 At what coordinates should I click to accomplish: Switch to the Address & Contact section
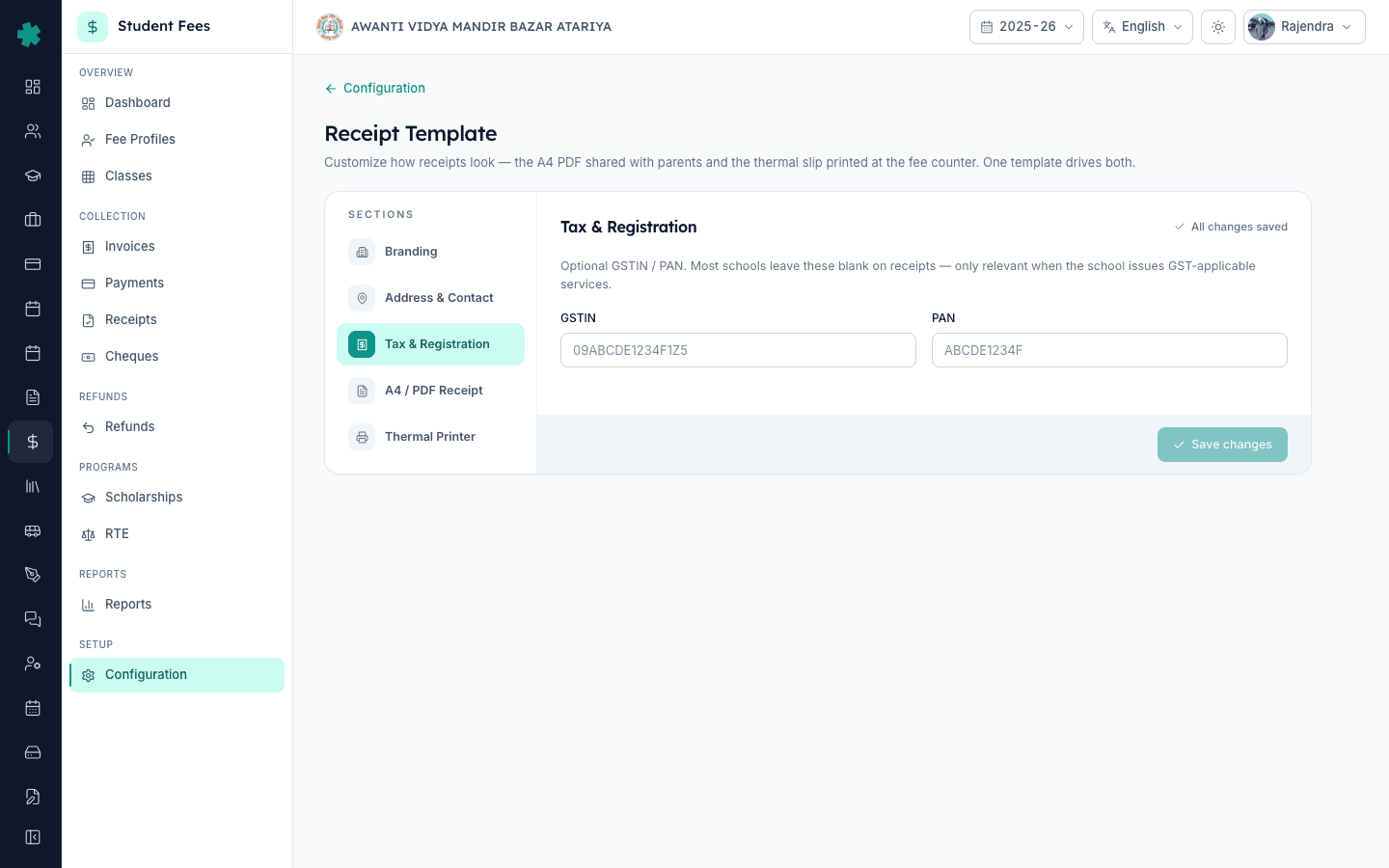(430, 298)
